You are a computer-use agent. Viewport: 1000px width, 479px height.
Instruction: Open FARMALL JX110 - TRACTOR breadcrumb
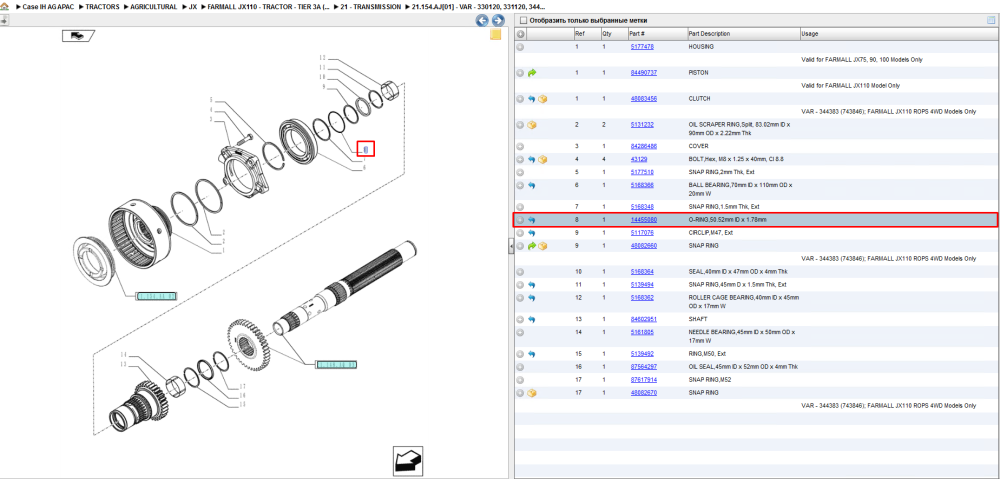coord(267,6)
